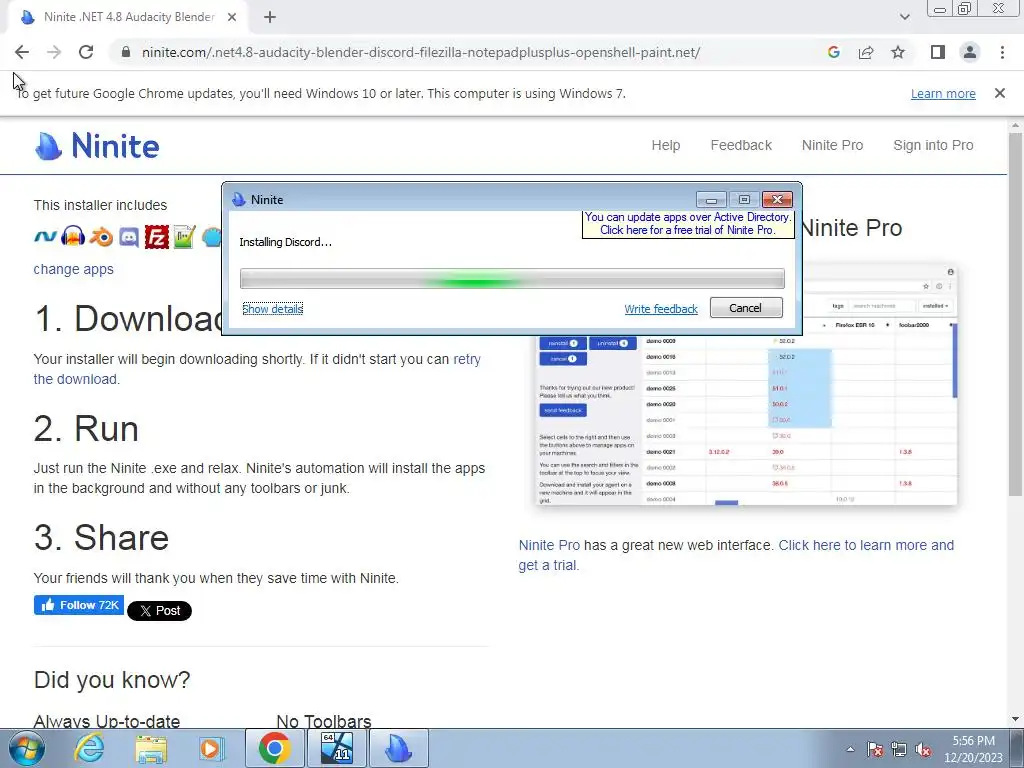The height and width of the screenshot is (768, 1024).
Task: Click the URL address field
Action: coord(421,52)
